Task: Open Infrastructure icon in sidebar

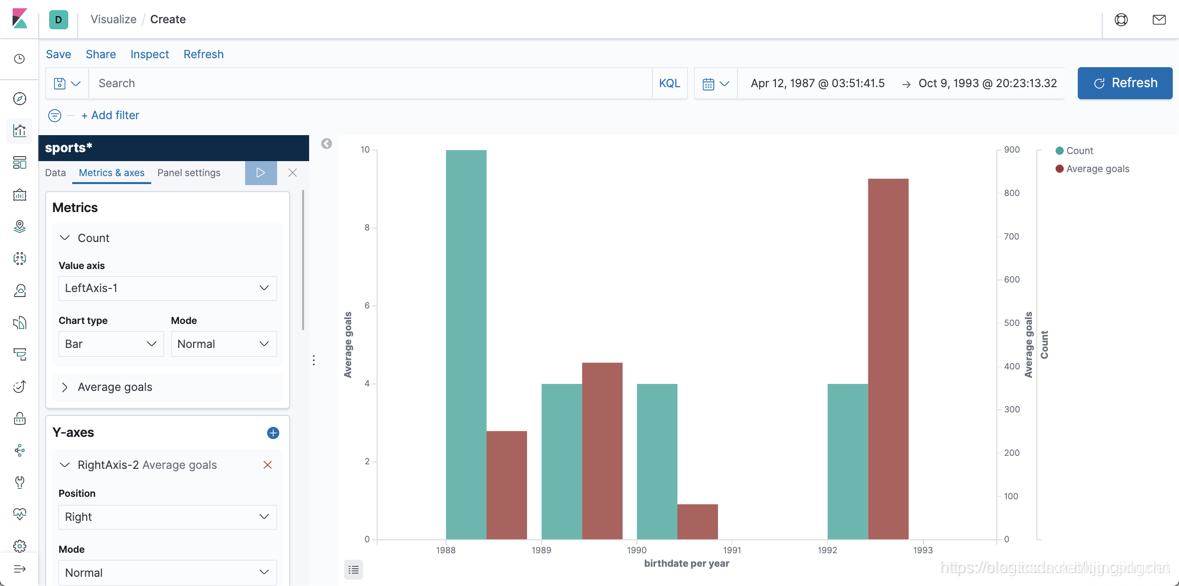Action: pos(20,290)
